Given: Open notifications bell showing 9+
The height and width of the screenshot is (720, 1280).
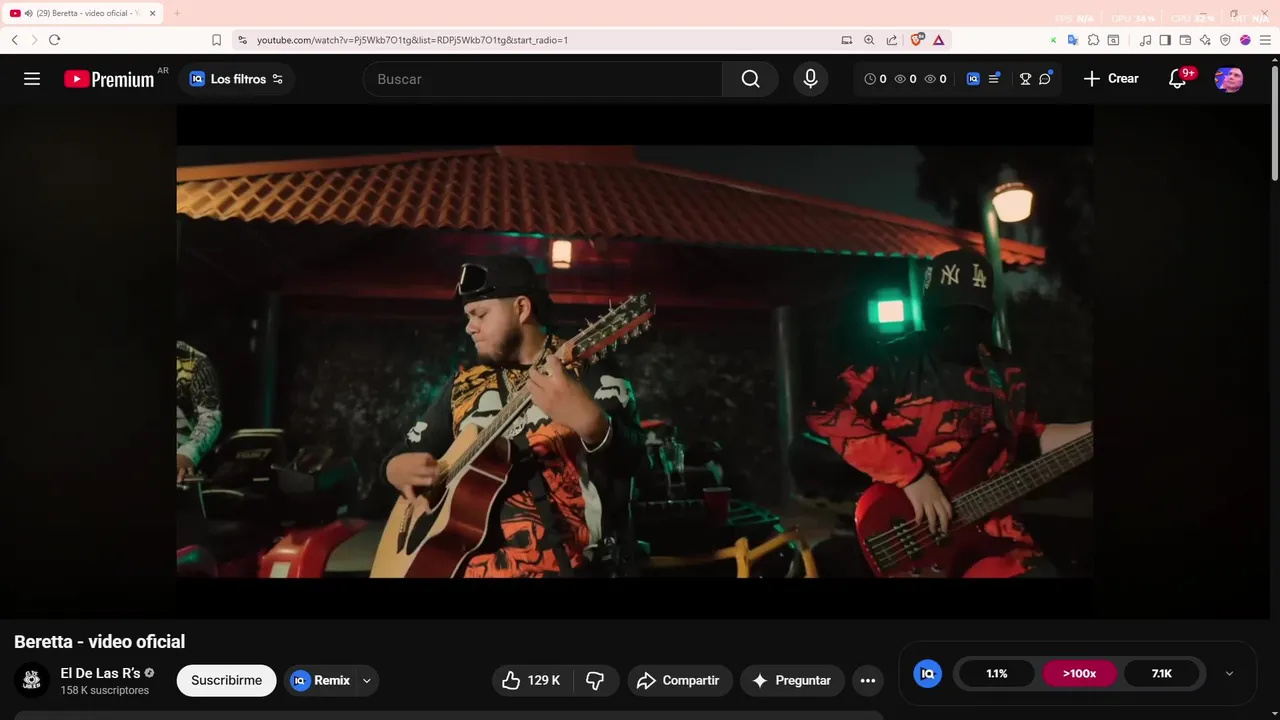Looking at the screenshot, I should [x=1178, y=79].
